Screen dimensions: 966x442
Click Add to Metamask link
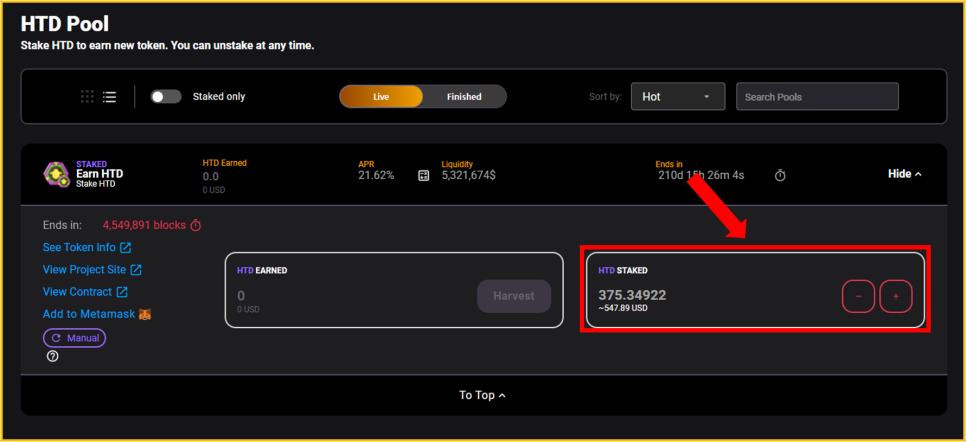(x=89, y=314)
